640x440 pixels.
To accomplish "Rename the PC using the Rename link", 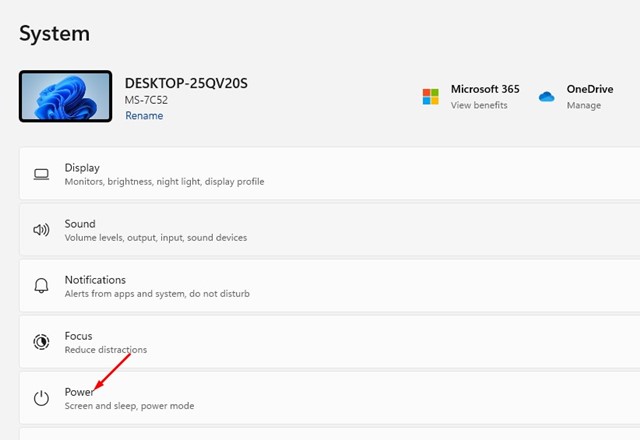I will (x=144, y=116).
